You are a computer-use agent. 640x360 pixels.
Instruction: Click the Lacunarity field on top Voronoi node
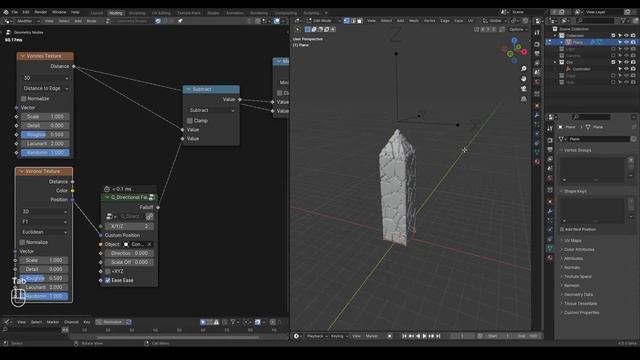(x=45, y=143)
